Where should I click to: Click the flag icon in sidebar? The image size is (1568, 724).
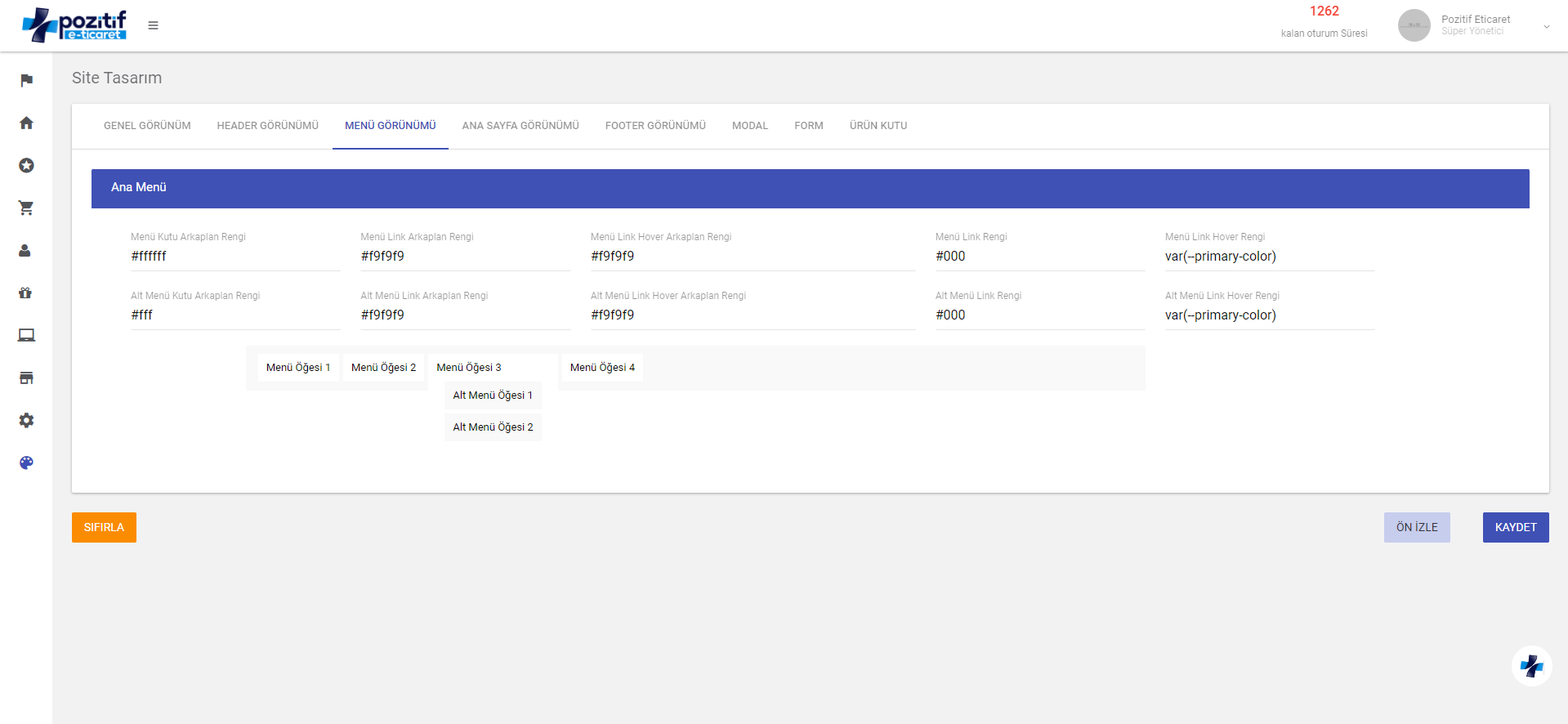tap(26, 80)
